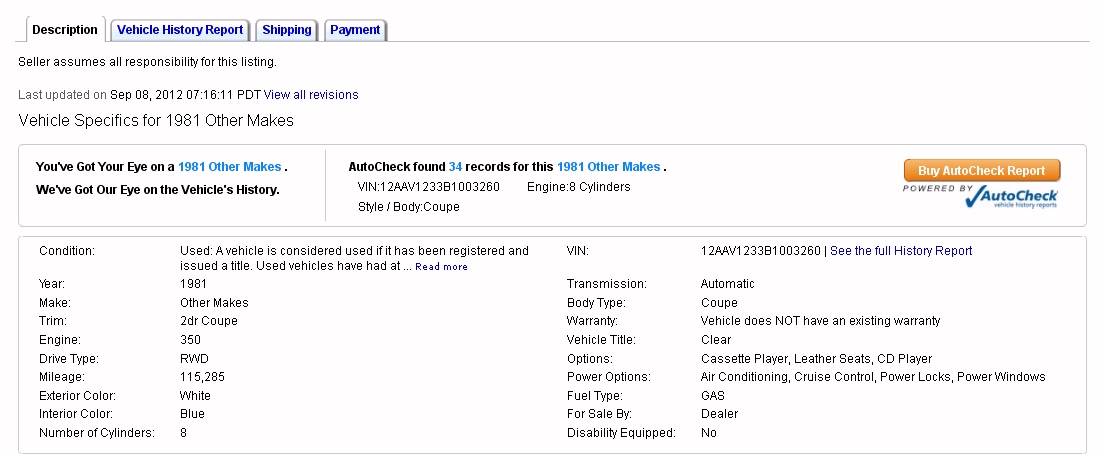Click the warranty status text

click(820, 321)
